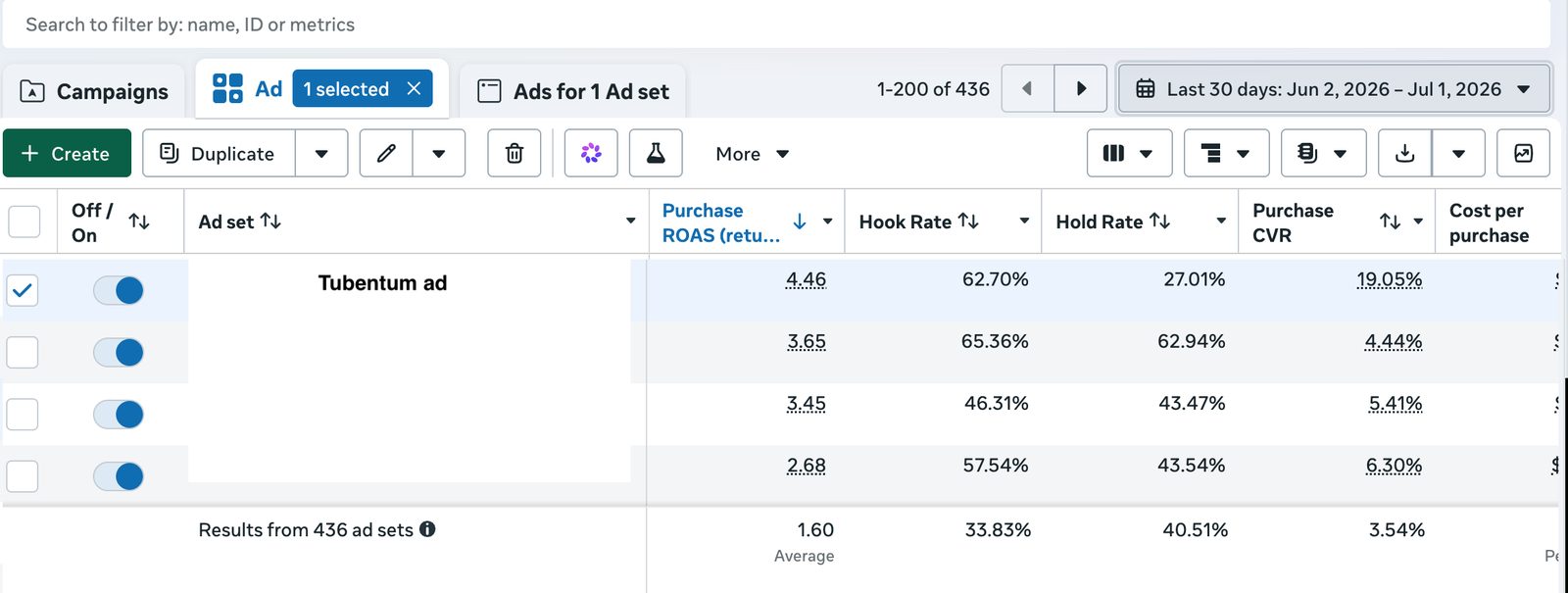
Task: Go to previous page arrow
Action: pos(1027,89)
